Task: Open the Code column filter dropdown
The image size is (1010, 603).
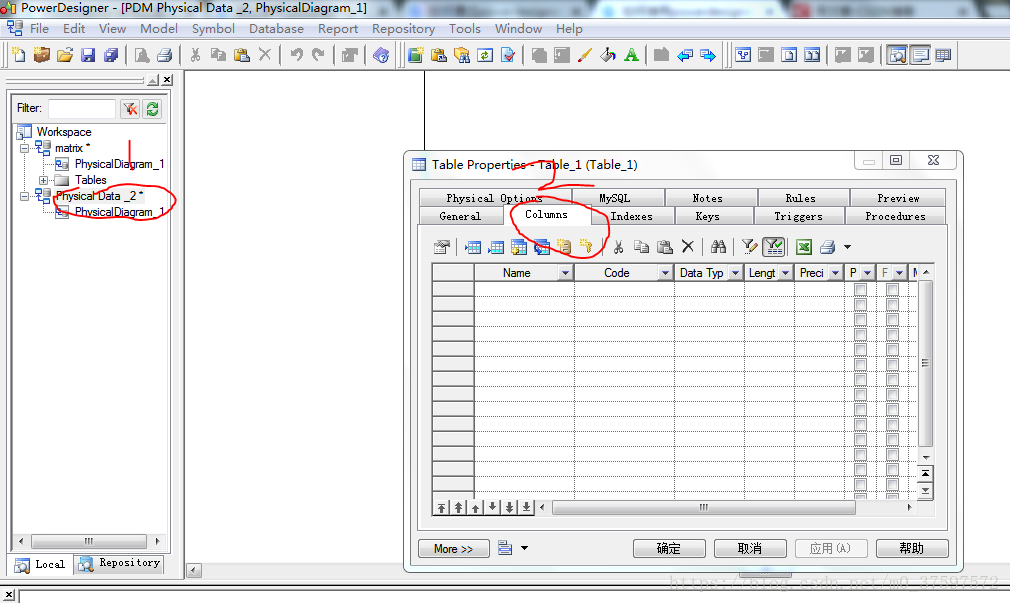Action: (665, 273)
